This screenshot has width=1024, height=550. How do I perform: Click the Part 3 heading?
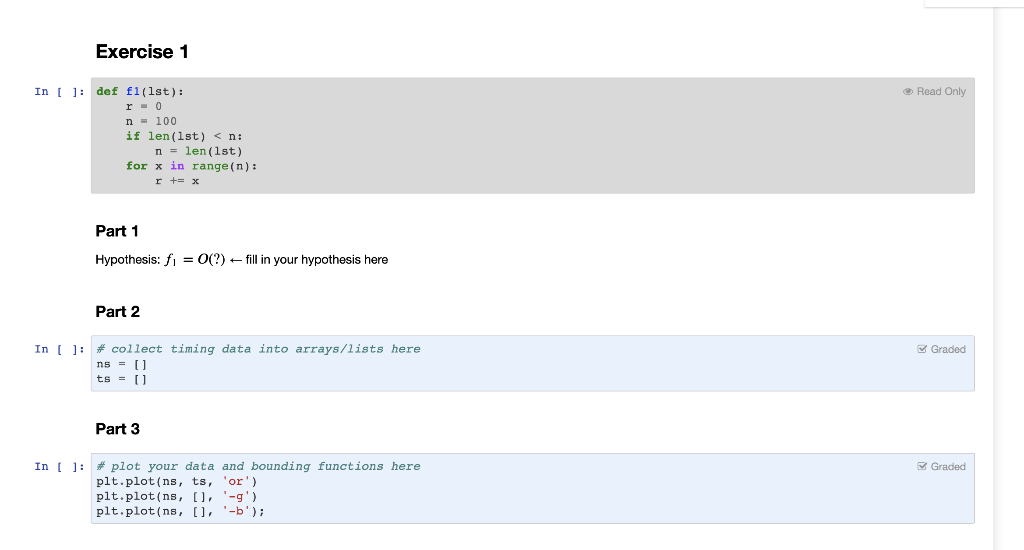pos(118,429)
